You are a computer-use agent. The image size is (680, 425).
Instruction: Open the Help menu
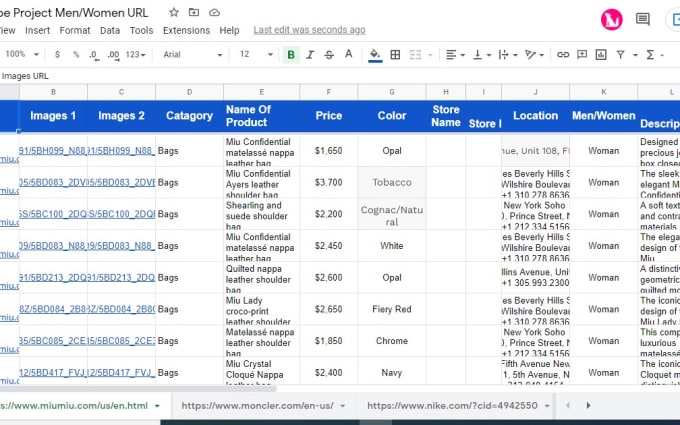click(229, 30)
